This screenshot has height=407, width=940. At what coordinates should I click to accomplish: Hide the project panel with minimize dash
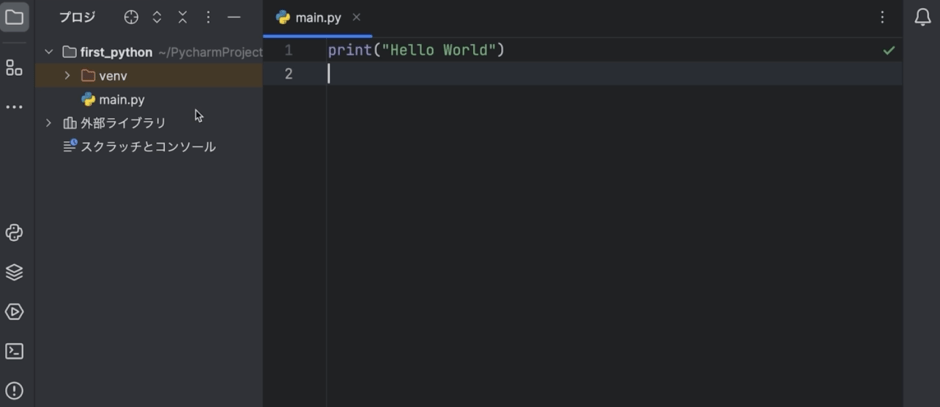click(234, 17)
